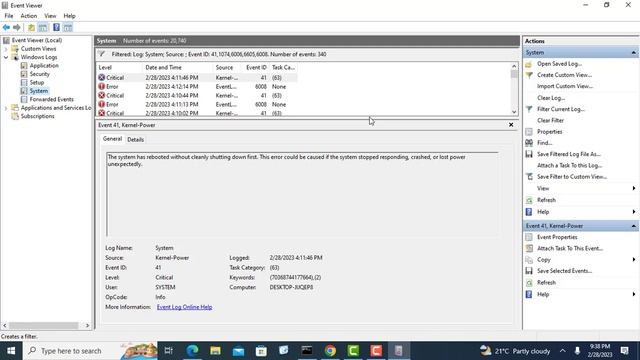
Task: Select Subscriptions in tree
Action: click(x=38, y=116)
